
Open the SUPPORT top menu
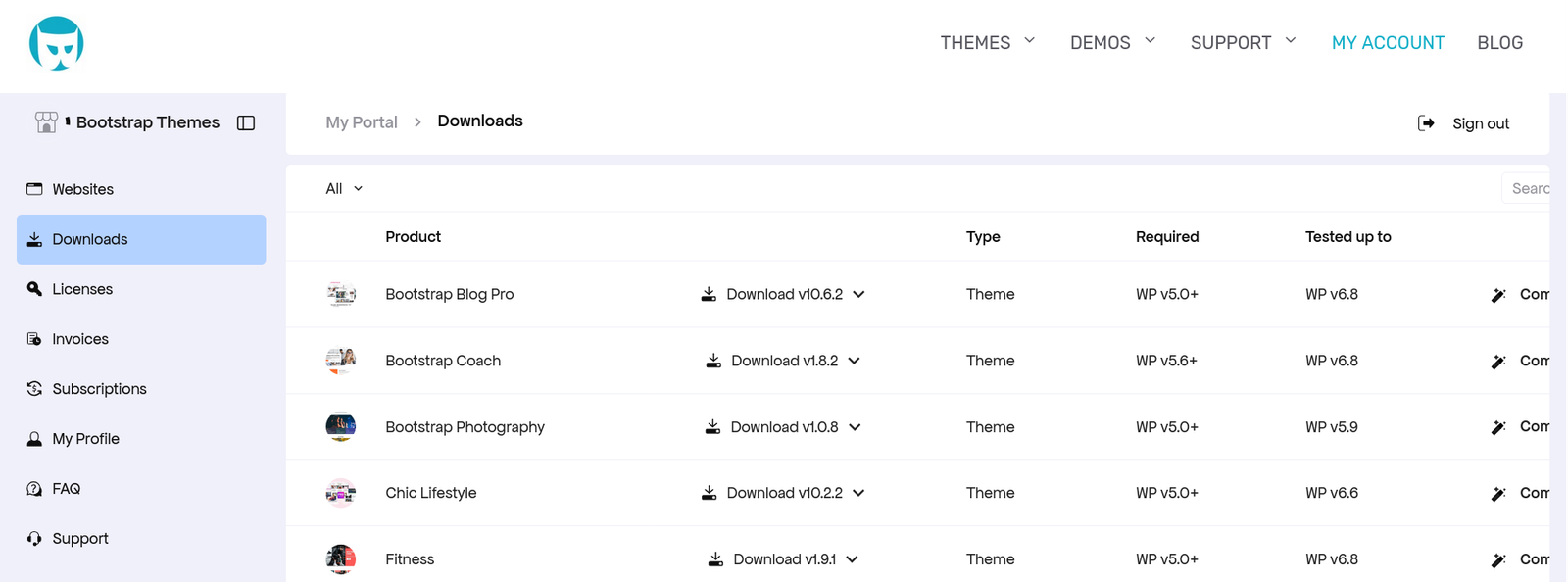coord(1231,43)
